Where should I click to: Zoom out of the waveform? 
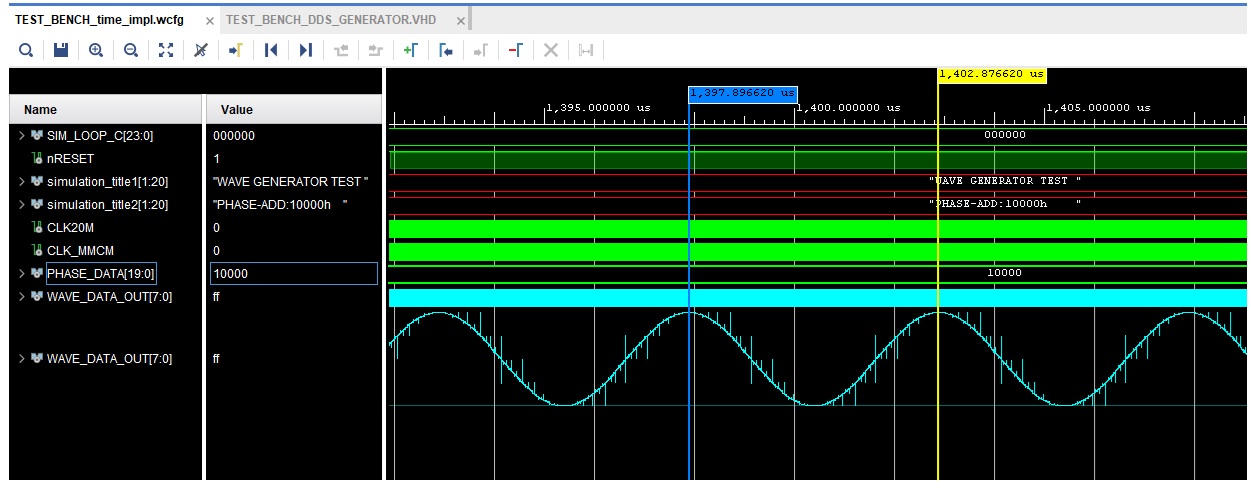tap(131, 50)
